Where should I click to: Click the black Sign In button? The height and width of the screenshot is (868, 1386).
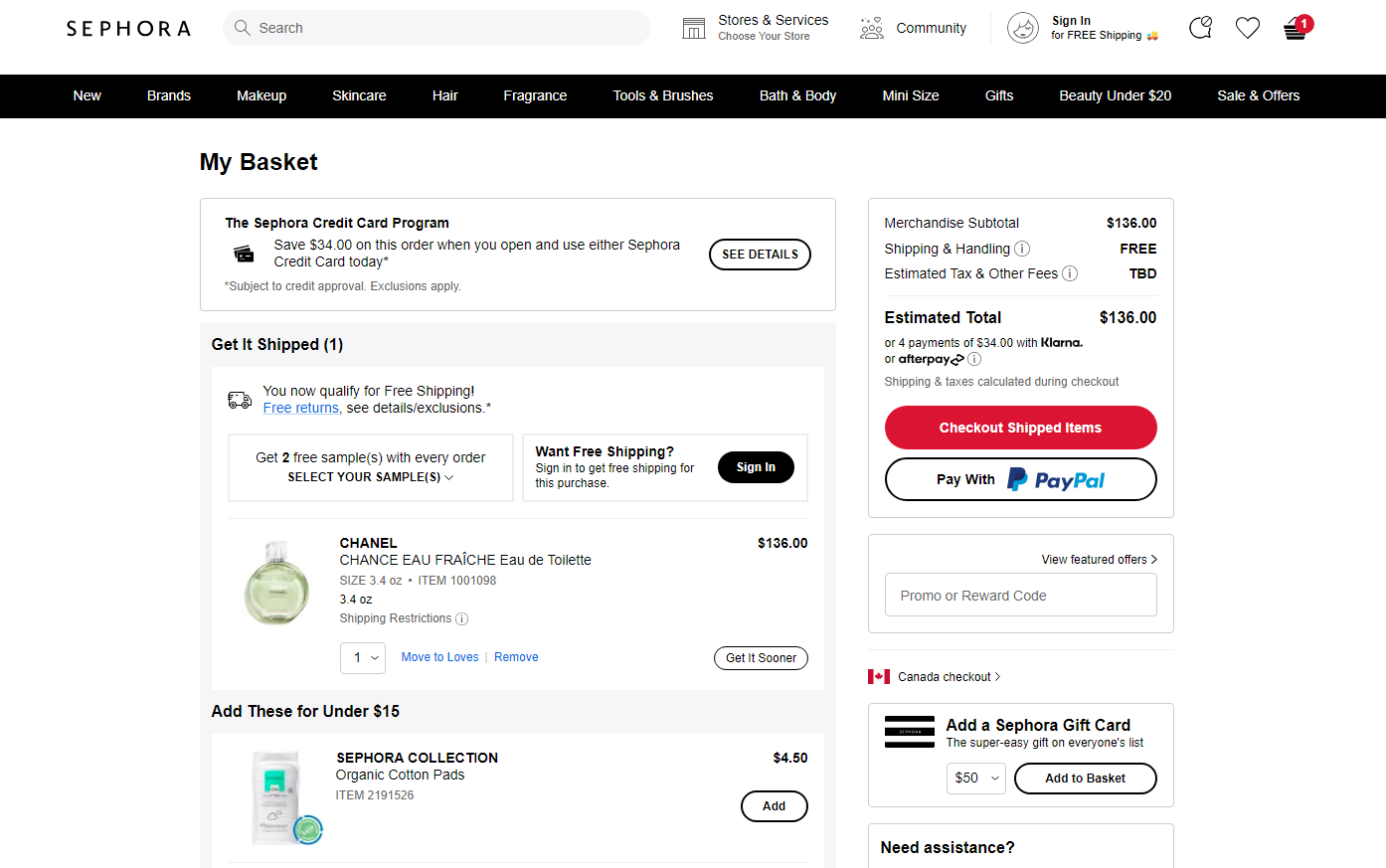click(756, 467)
